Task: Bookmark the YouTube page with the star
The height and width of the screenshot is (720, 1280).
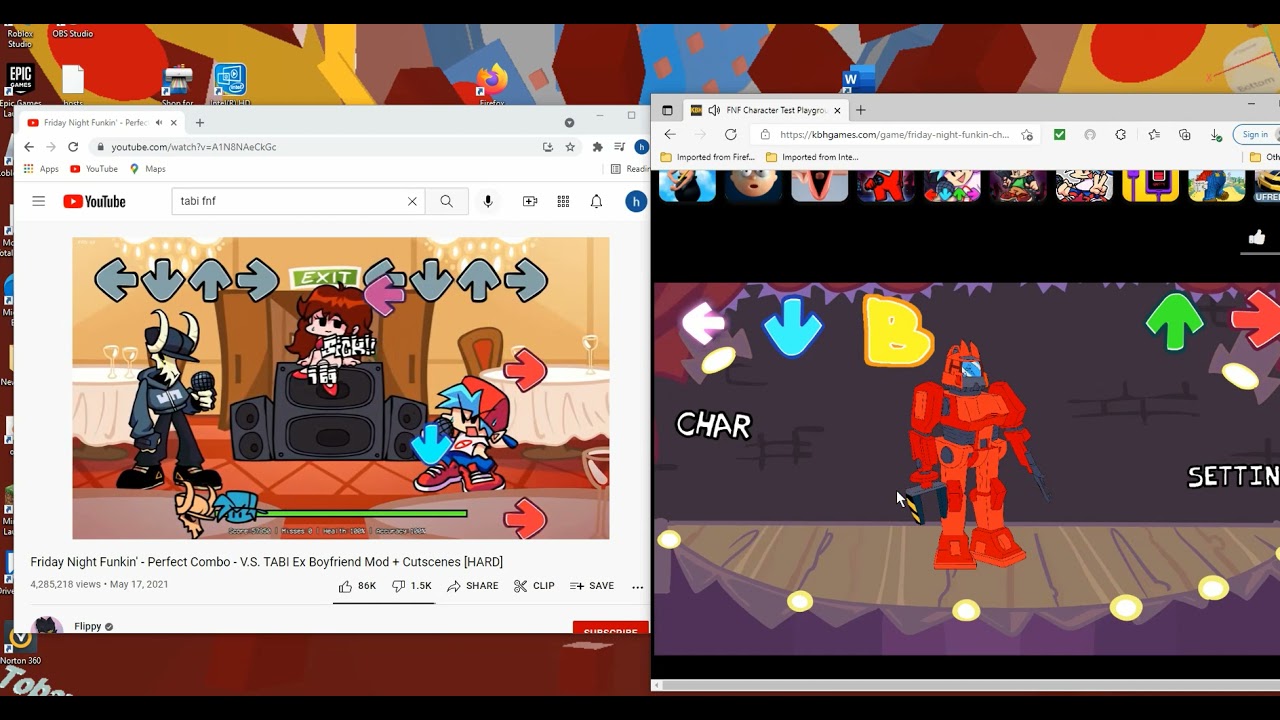Action: coord(570,147)
